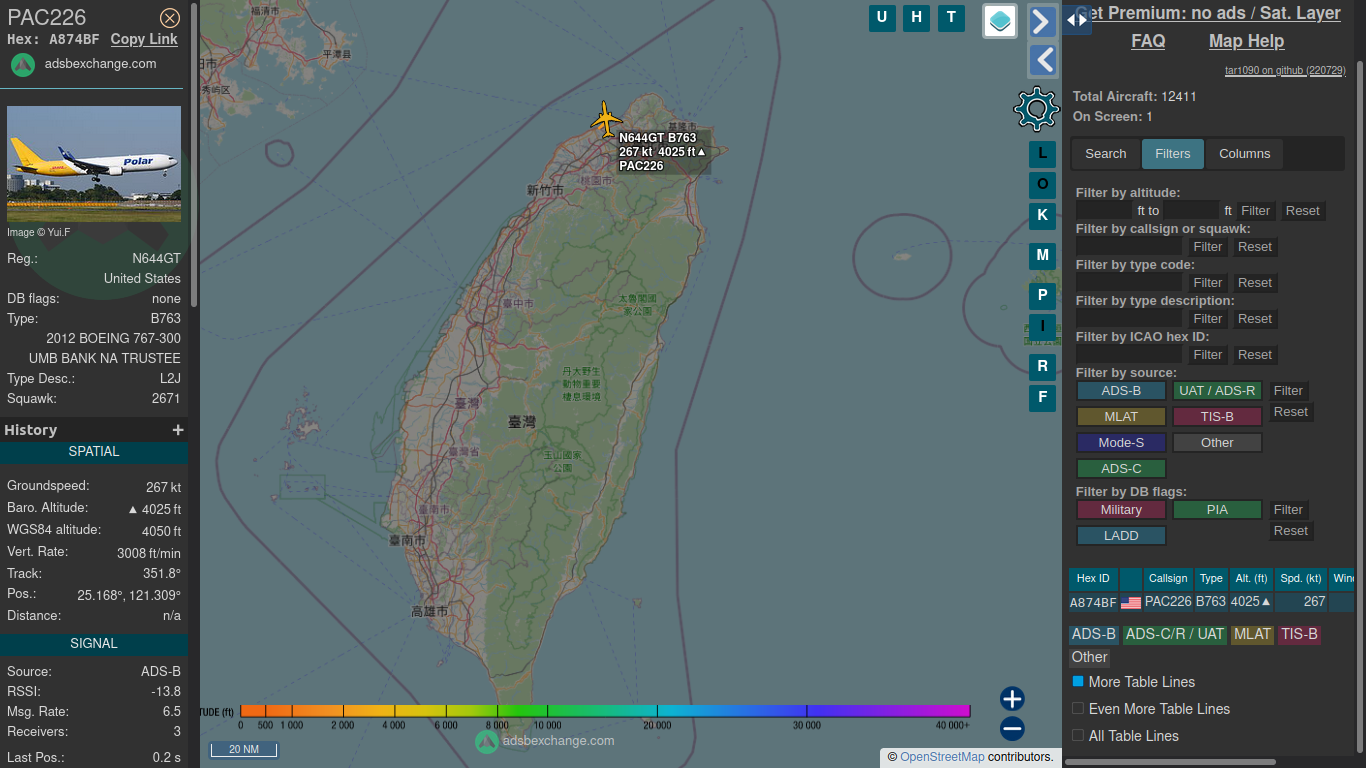Close the PAC226 aircraft info panel
This screenshot has width=1366, height=768.
[170, 18]
